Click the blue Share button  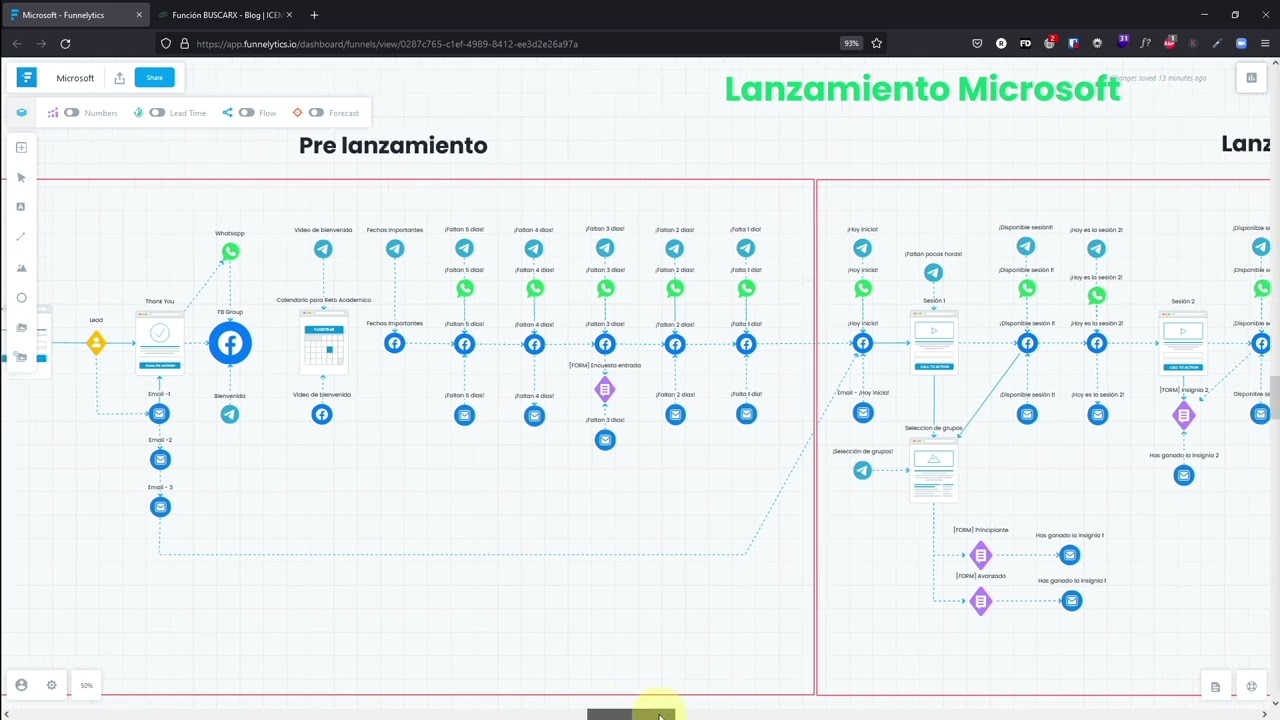pyautogui.click(x=154, y=77)
